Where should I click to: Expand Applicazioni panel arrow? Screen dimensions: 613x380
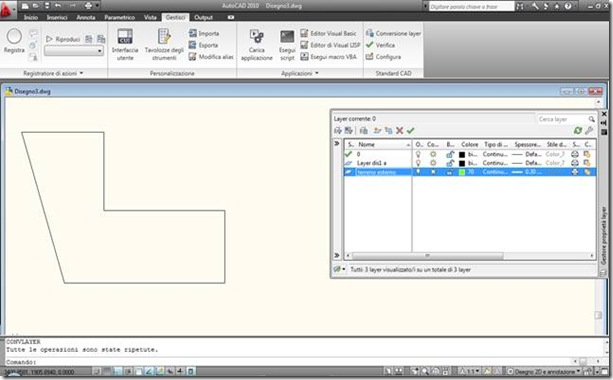pos(317,73)
